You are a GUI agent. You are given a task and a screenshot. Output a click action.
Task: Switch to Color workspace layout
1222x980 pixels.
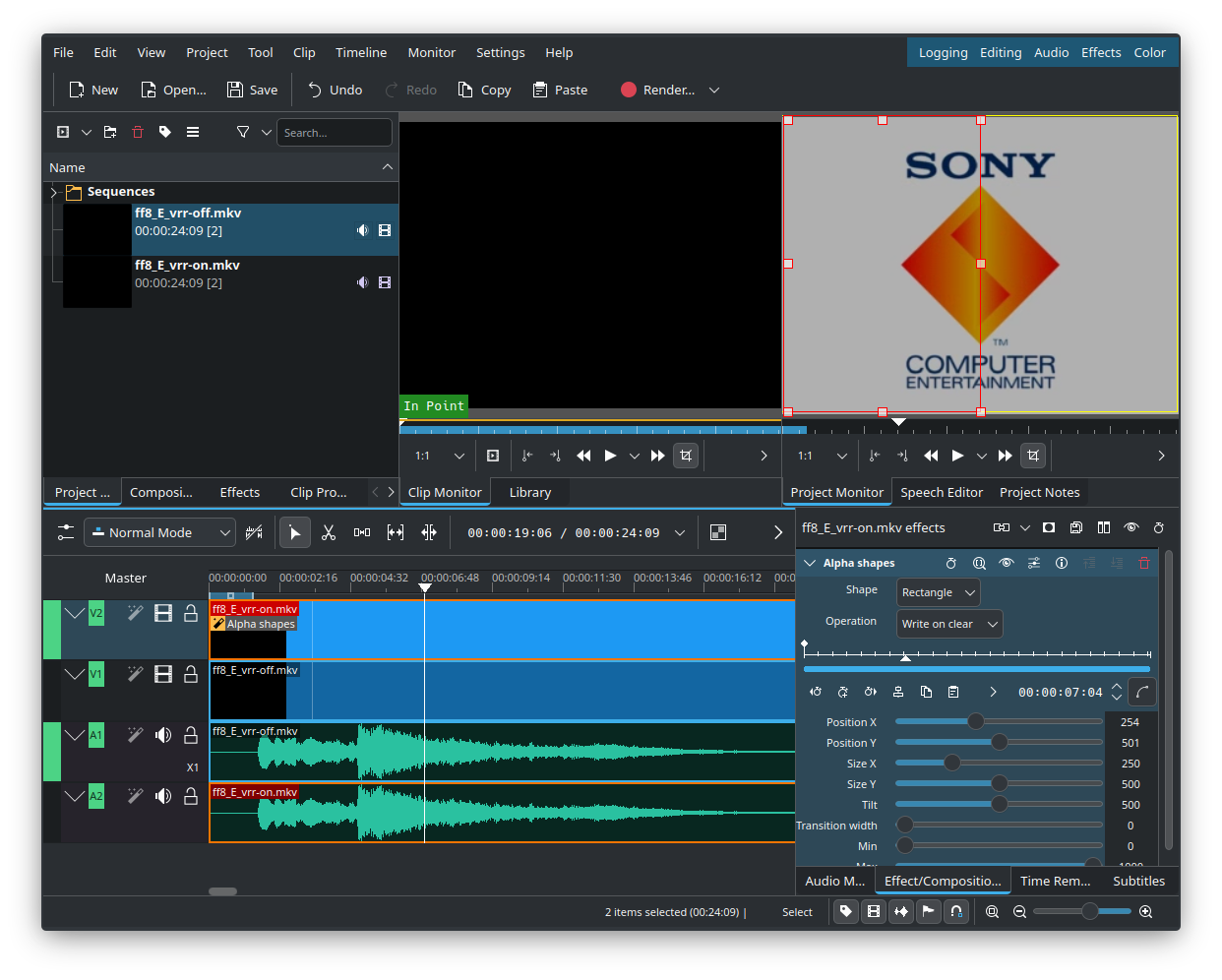pos(1149,52)
